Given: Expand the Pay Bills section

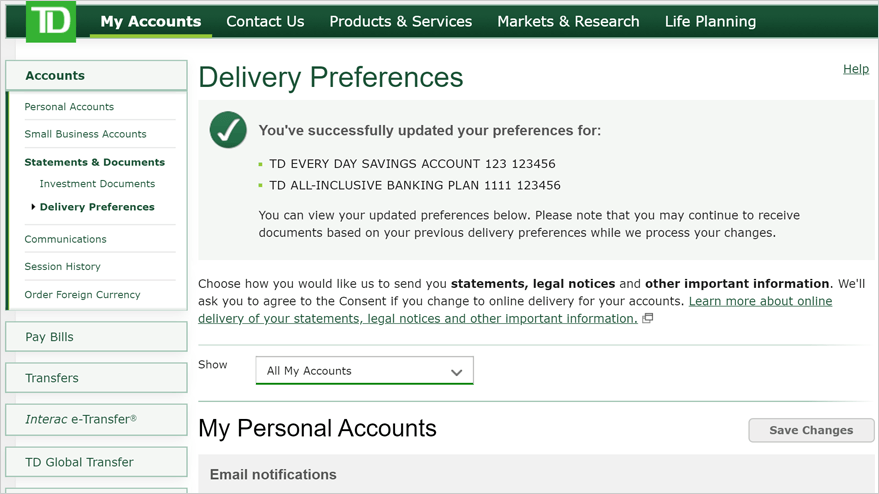Looking at the screenshot, I should point(96,336).
